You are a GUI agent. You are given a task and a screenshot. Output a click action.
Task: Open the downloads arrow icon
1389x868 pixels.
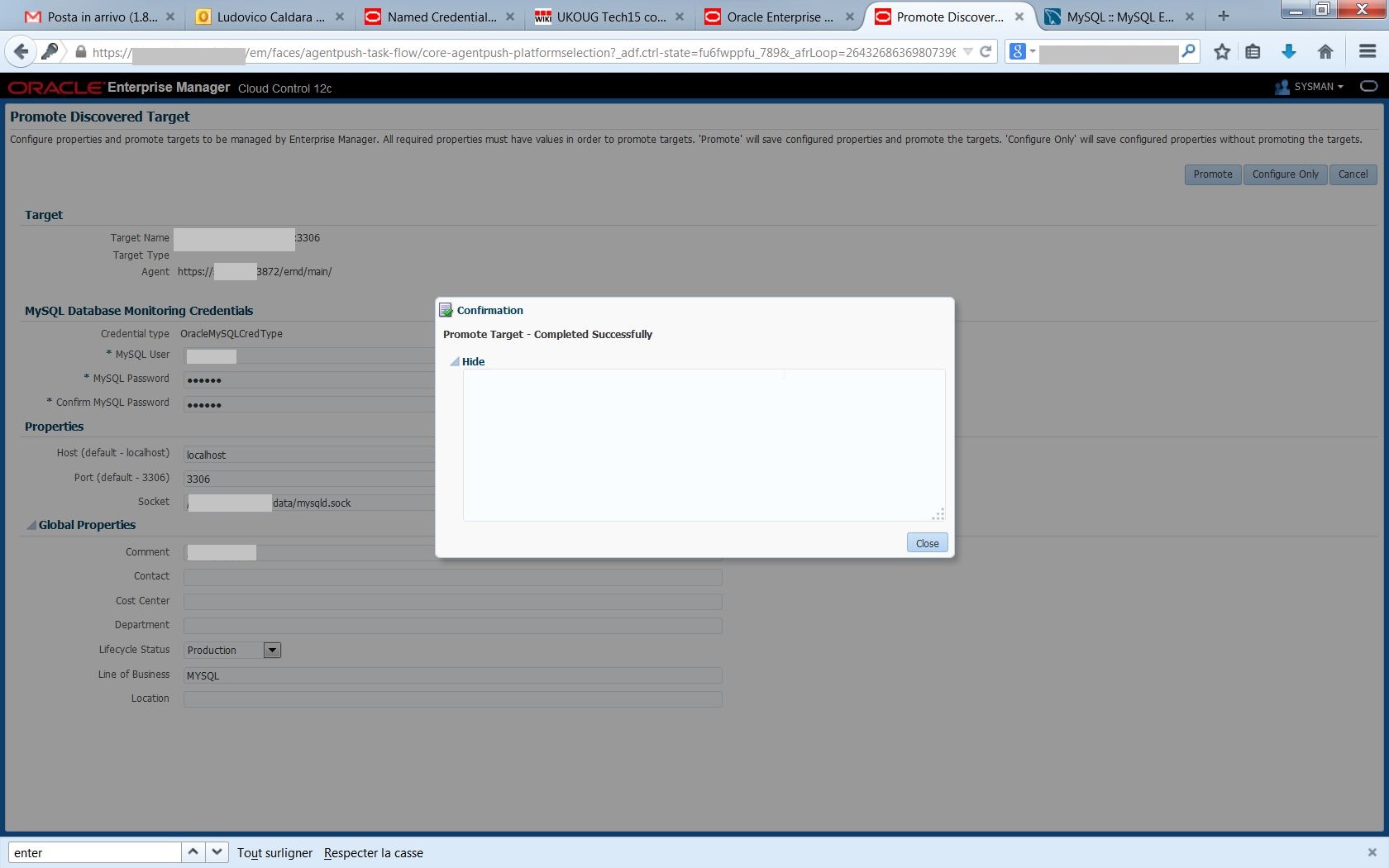click(1288, 52)
